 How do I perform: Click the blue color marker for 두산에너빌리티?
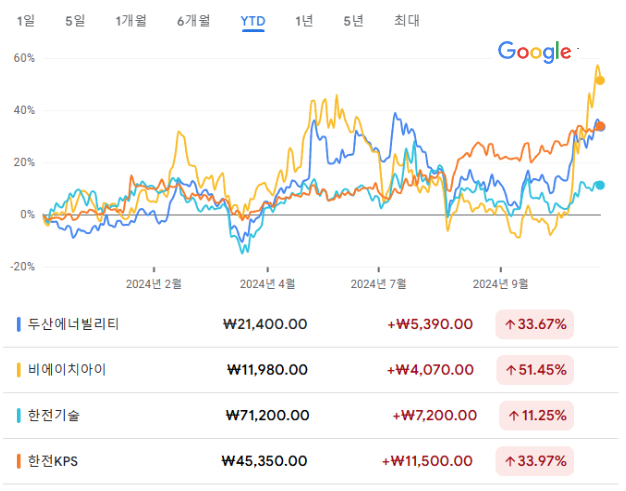click(18, 324)
